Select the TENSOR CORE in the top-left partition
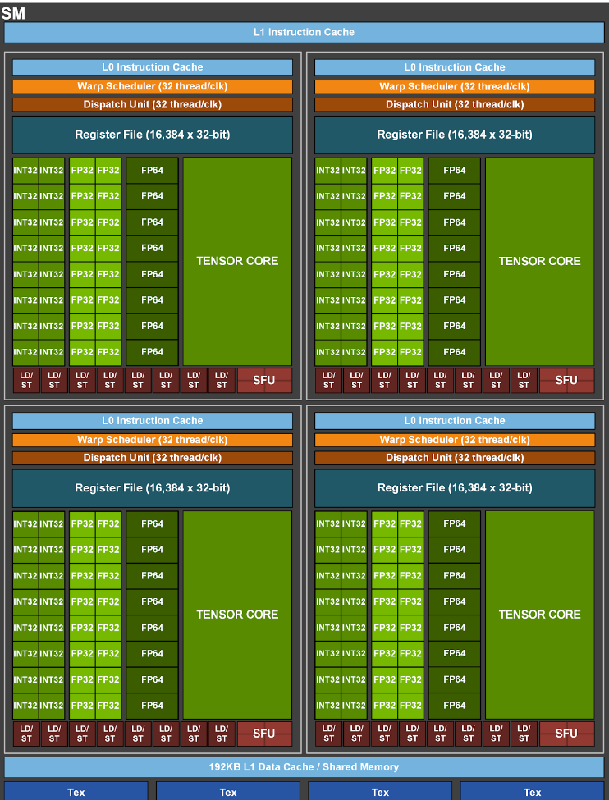Screen dimensions: 609x800 (x=237, y=261)
